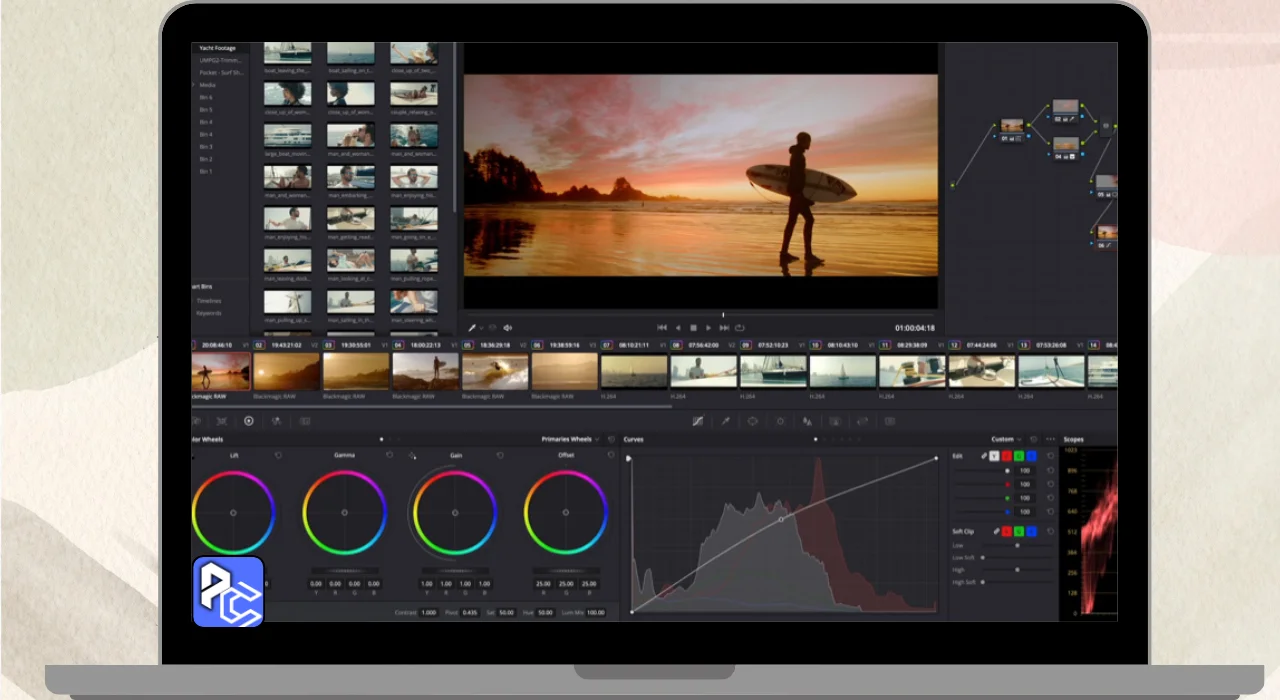Open the Custom curves mode dropdown
The image size is (1280, 700).
pos(1007,439)
